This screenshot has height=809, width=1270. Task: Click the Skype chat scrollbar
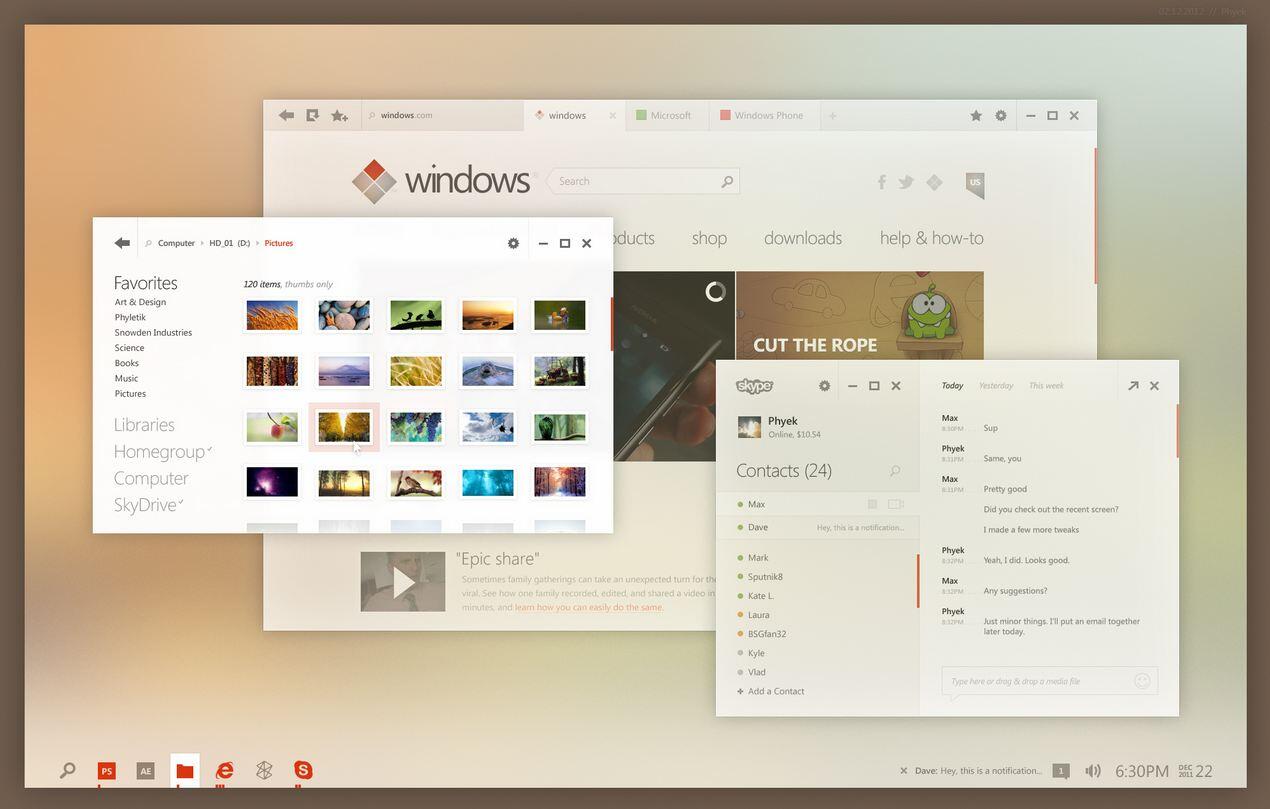(1177, 431)
